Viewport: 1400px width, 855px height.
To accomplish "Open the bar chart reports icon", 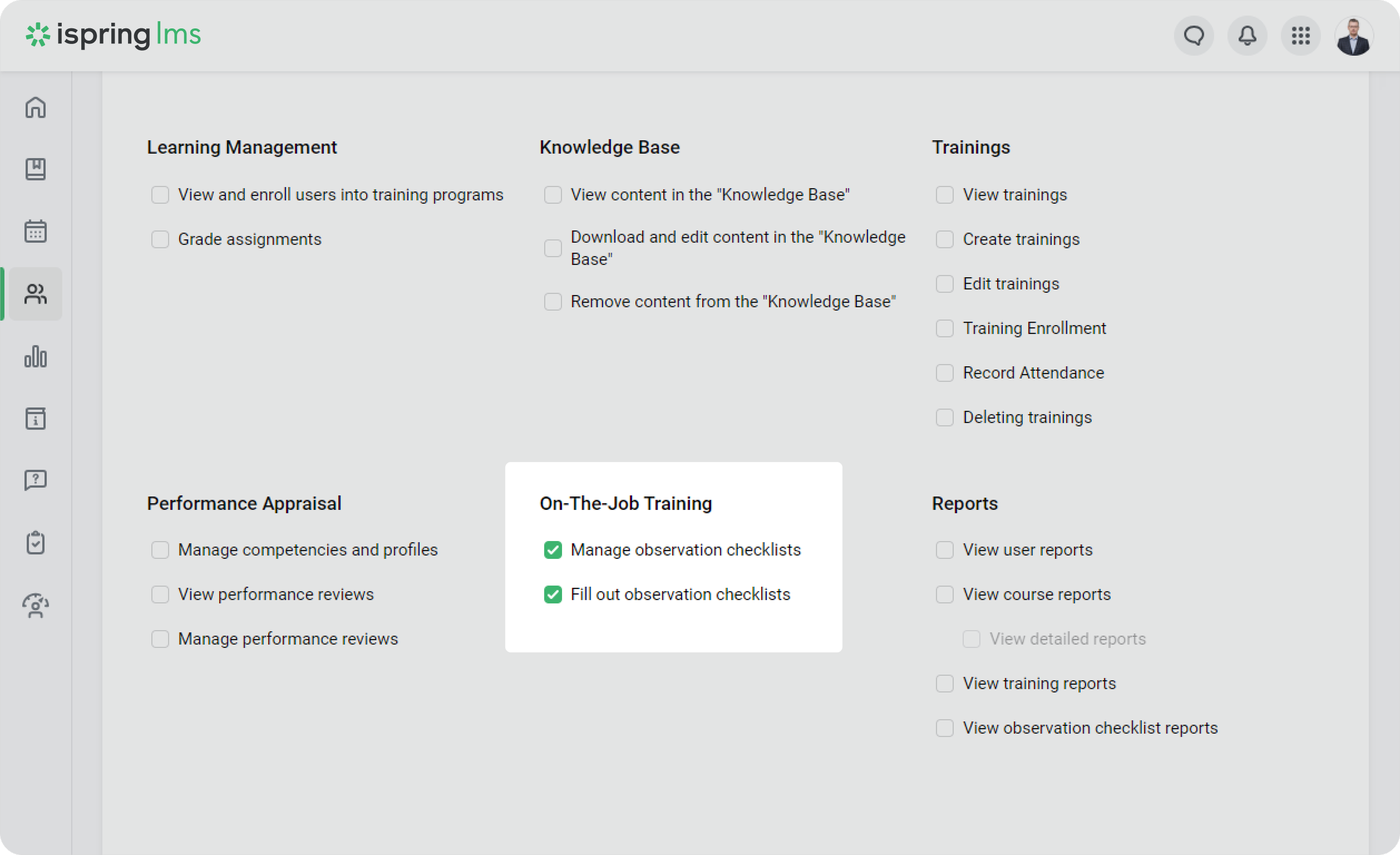I will point(35,356).
